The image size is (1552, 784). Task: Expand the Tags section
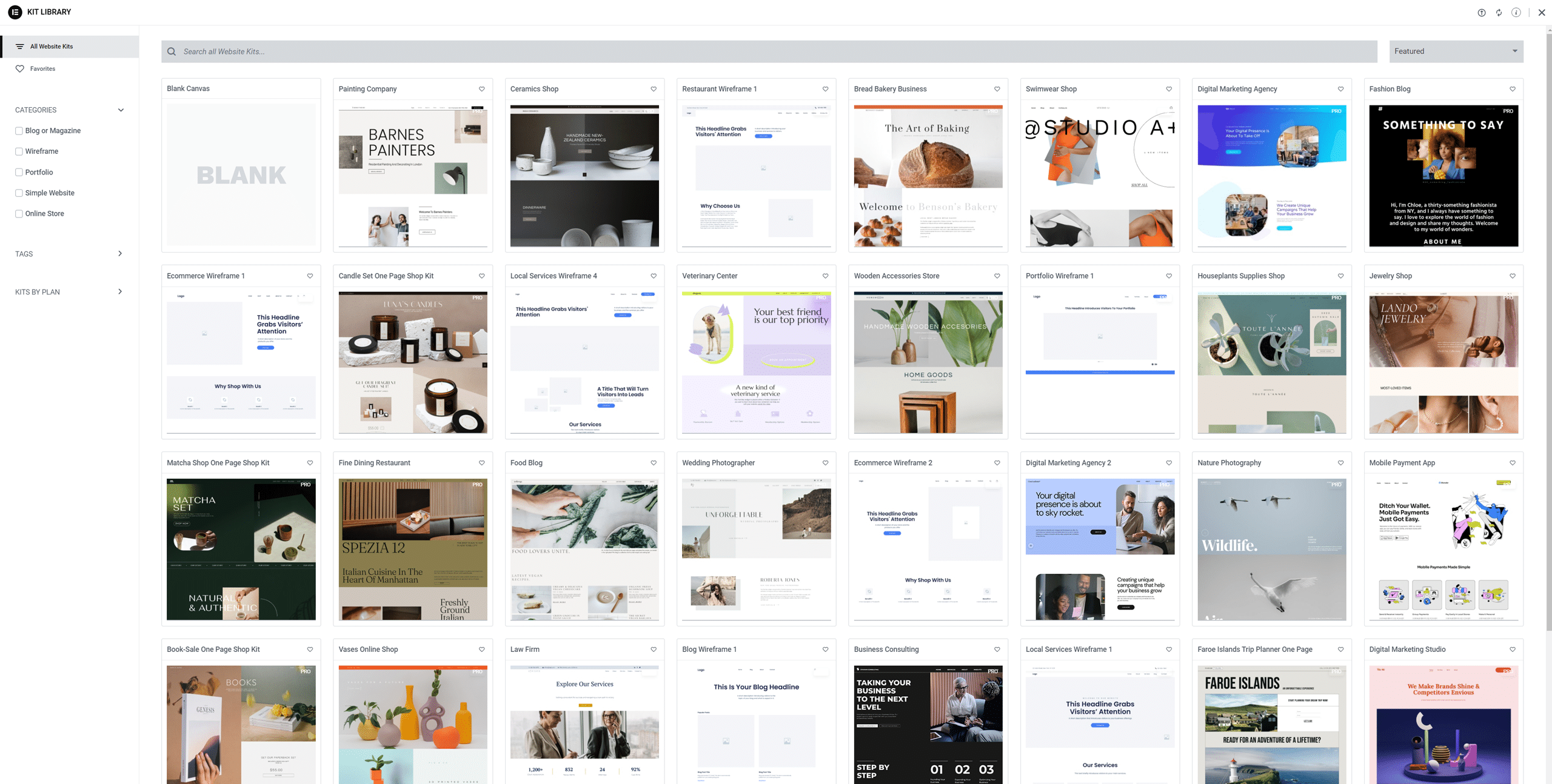click(119, 254)
